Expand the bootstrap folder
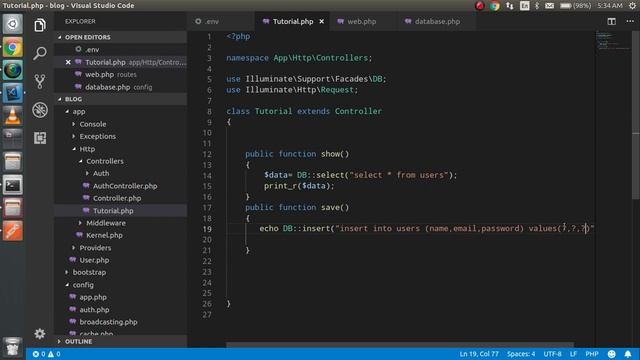 (67, 272)
